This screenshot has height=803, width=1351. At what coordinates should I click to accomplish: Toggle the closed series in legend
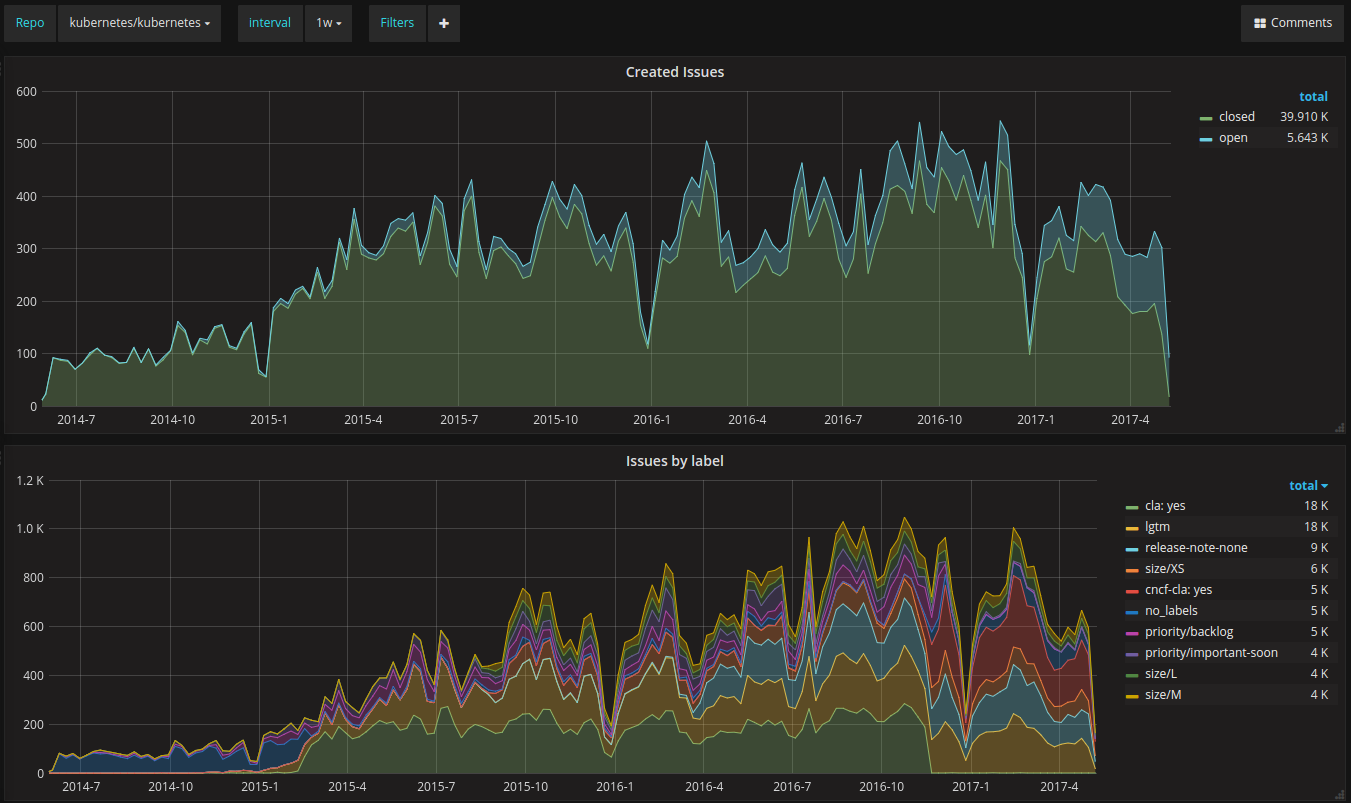[x=1237, y=117]
